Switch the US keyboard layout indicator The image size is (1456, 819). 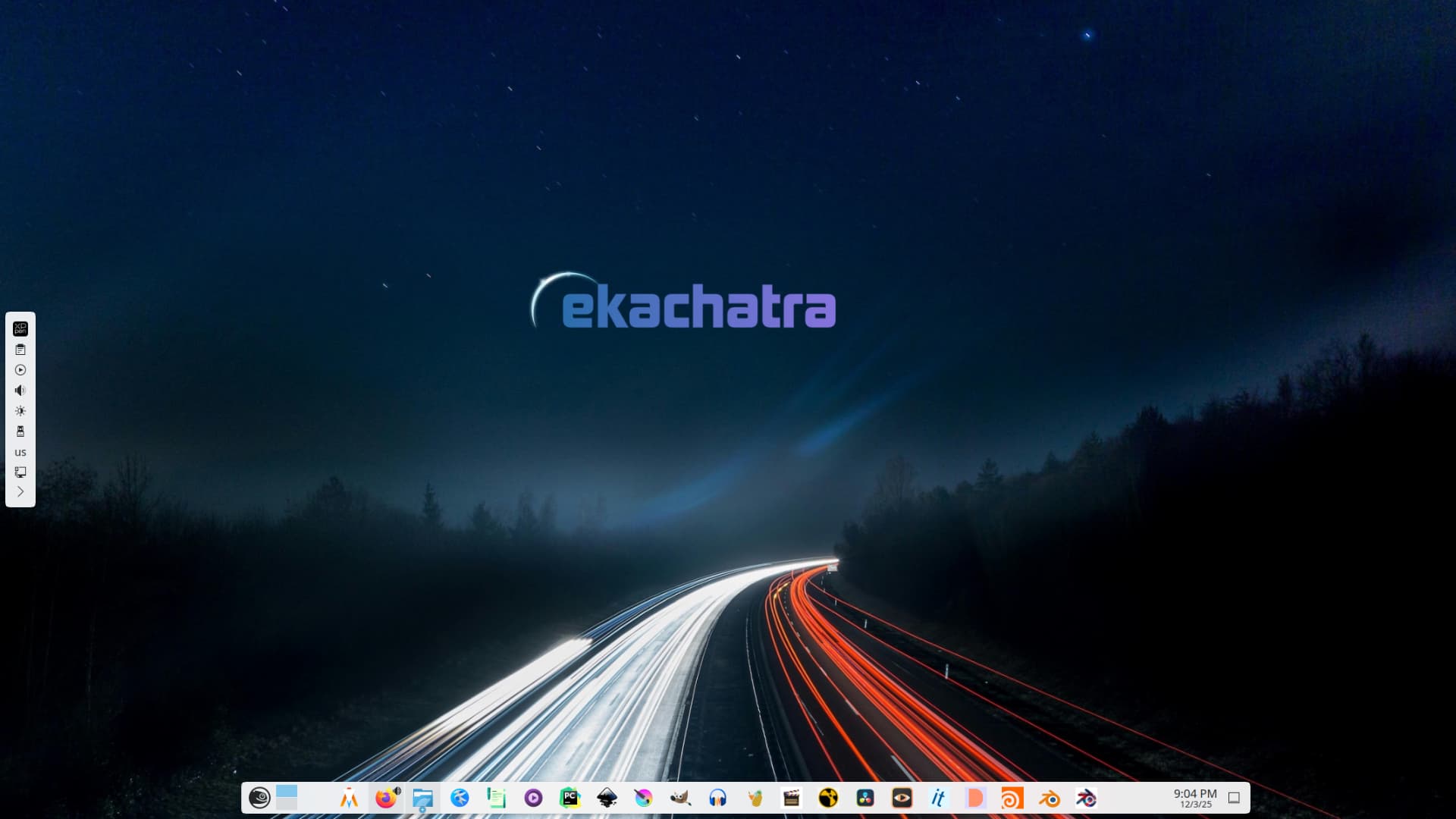click(x=20, y=452)
